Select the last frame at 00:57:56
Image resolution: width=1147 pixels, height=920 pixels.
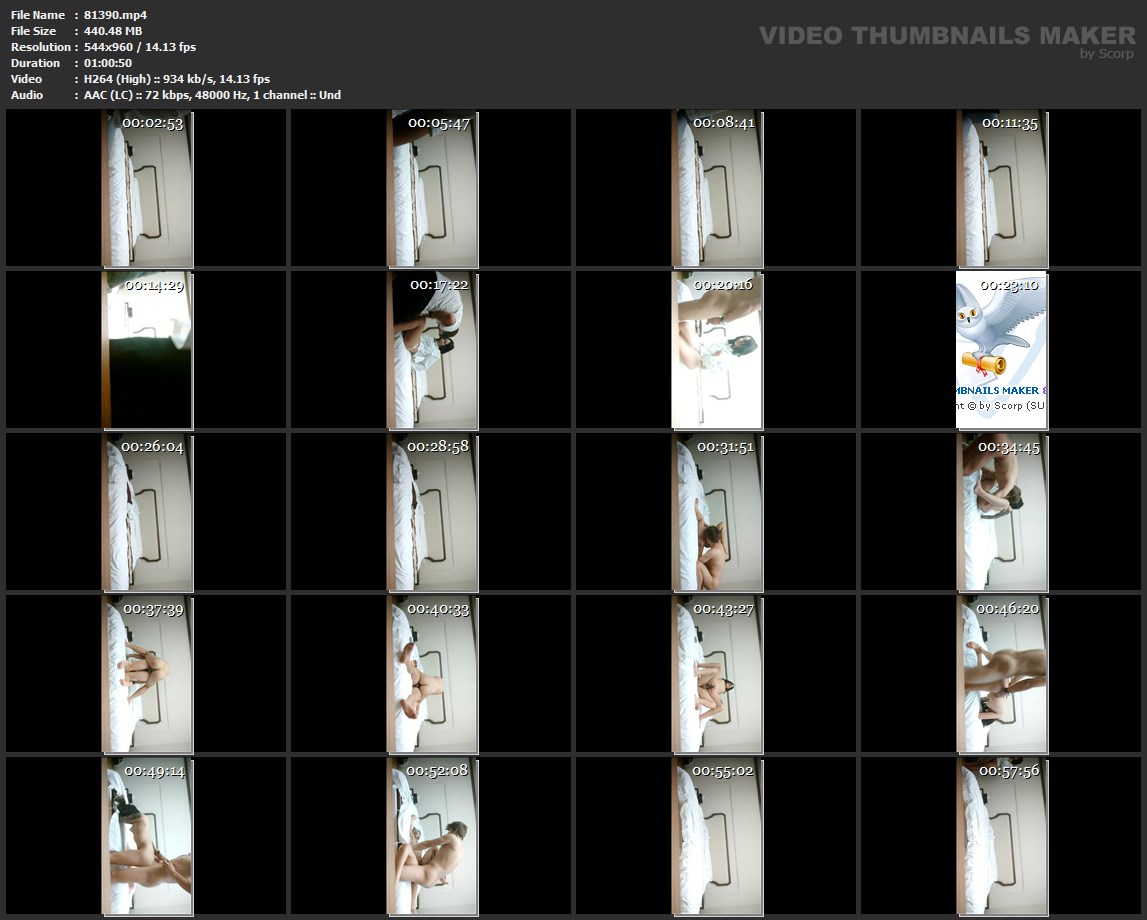(x=1002, y=836)
